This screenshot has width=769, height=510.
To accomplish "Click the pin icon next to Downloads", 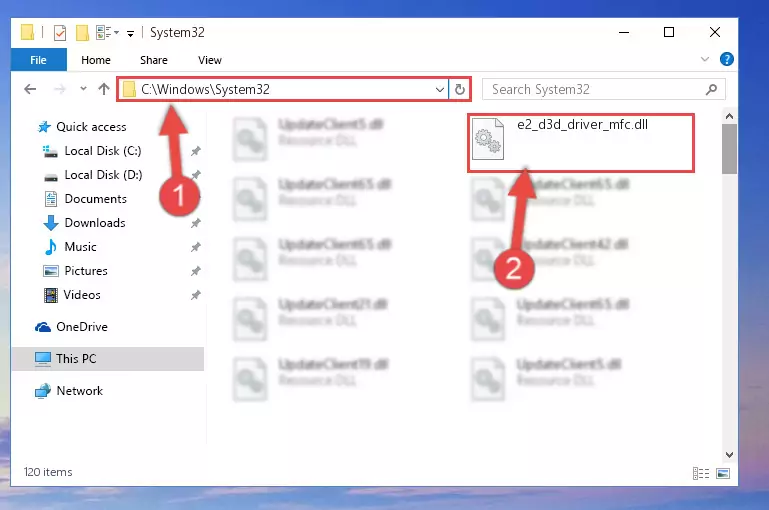I will (x=196, y=223).
